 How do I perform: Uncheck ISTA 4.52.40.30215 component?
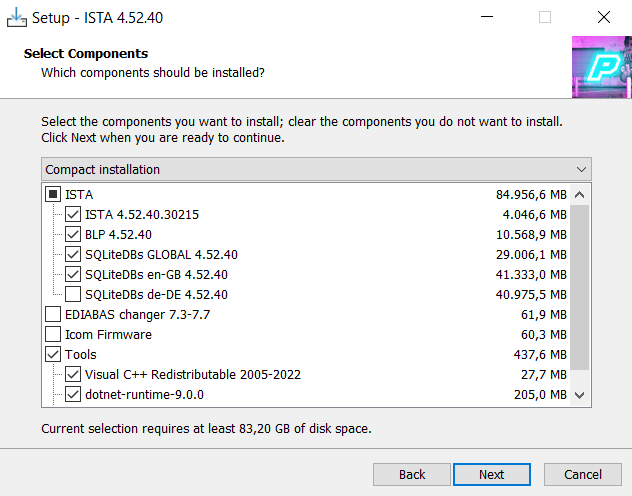pyautogui.click(x=73, y=214)
